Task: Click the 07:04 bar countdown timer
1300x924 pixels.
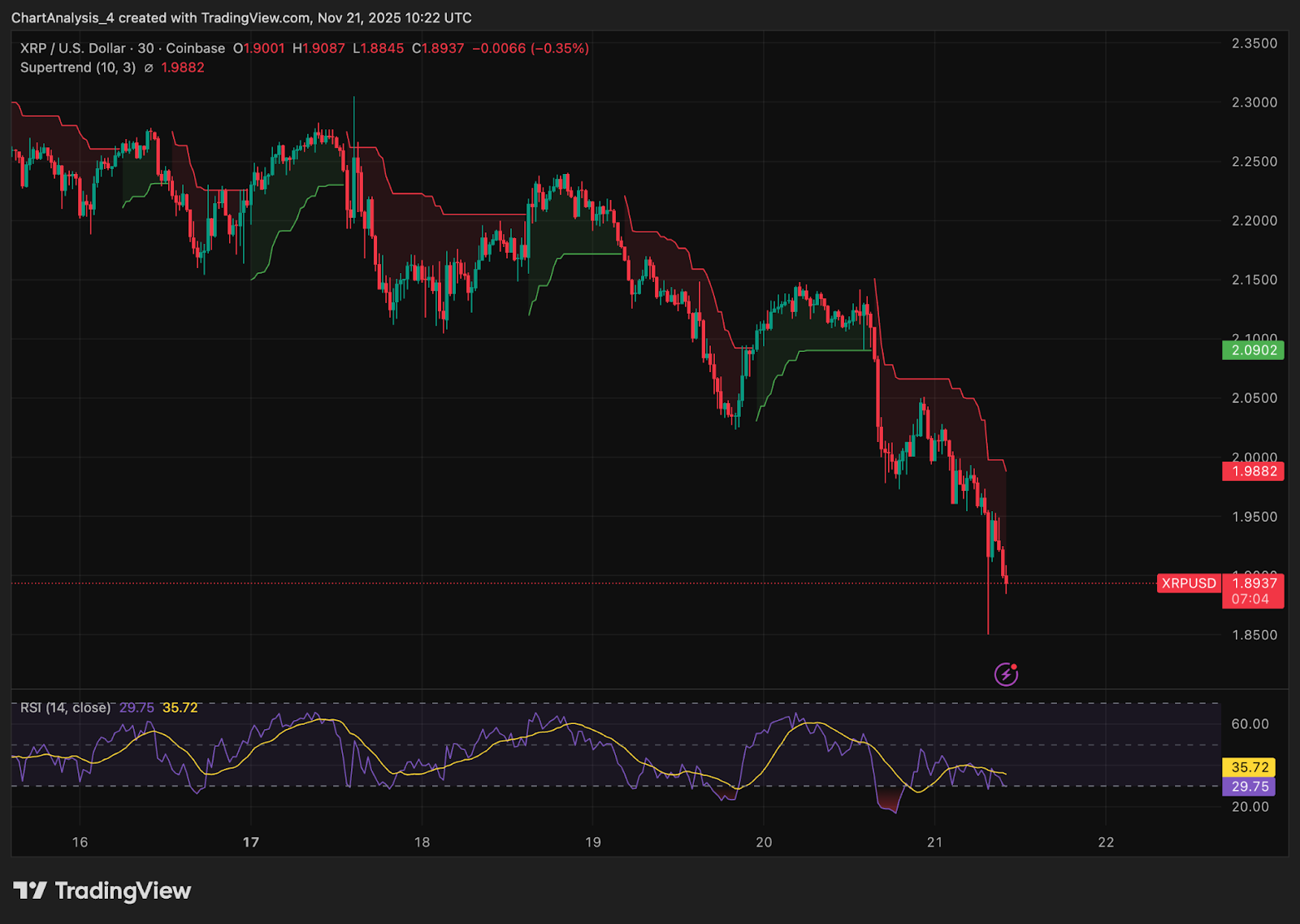Action: coord(1250,600)
